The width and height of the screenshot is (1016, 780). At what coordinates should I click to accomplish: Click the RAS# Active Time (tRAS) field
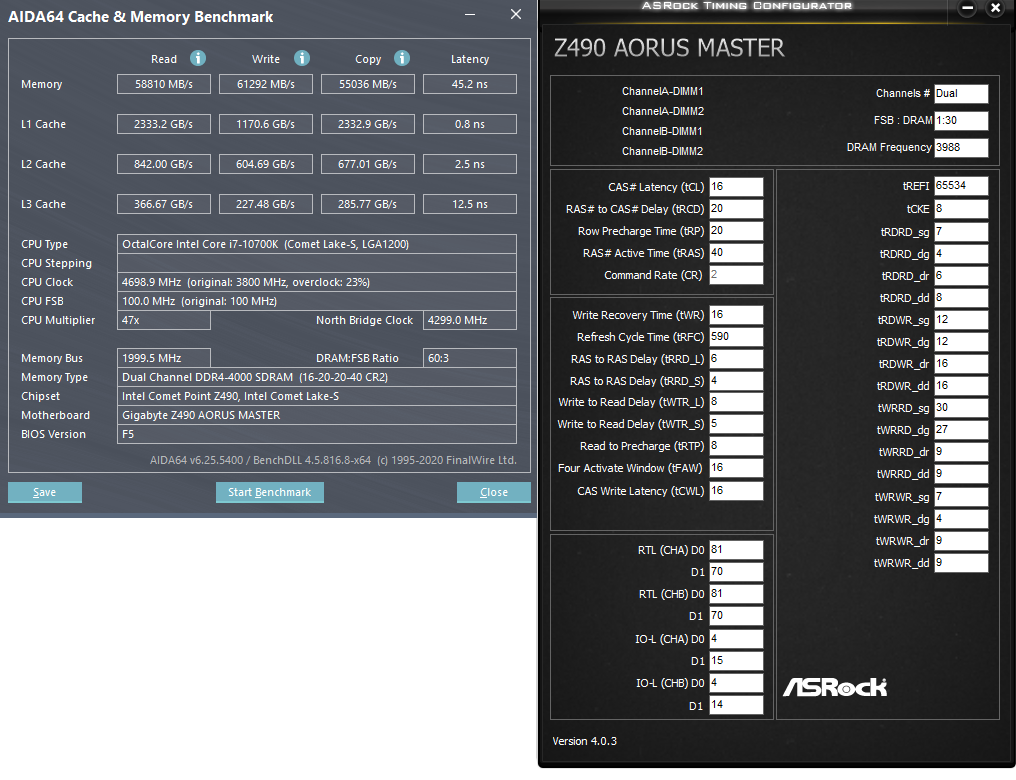pos(736,253)
